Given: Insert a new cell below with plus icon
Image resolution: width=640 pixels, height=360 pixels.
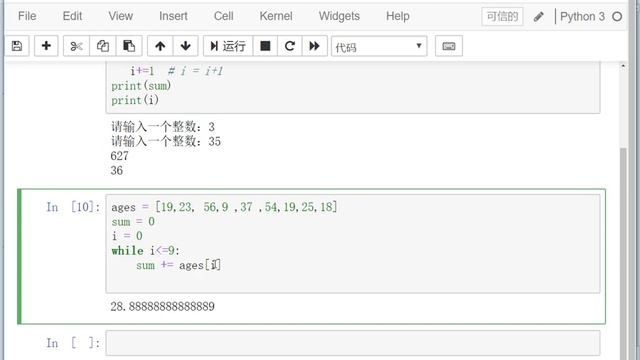Looking at the screenshot, I should coord(46,46).
